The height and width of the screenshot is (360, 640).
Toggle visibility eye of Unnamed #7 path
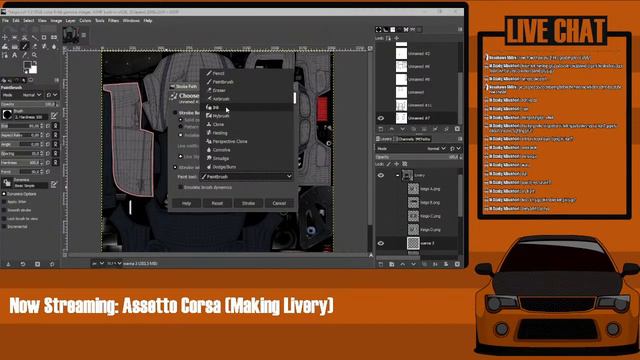(x=381, y=118)
